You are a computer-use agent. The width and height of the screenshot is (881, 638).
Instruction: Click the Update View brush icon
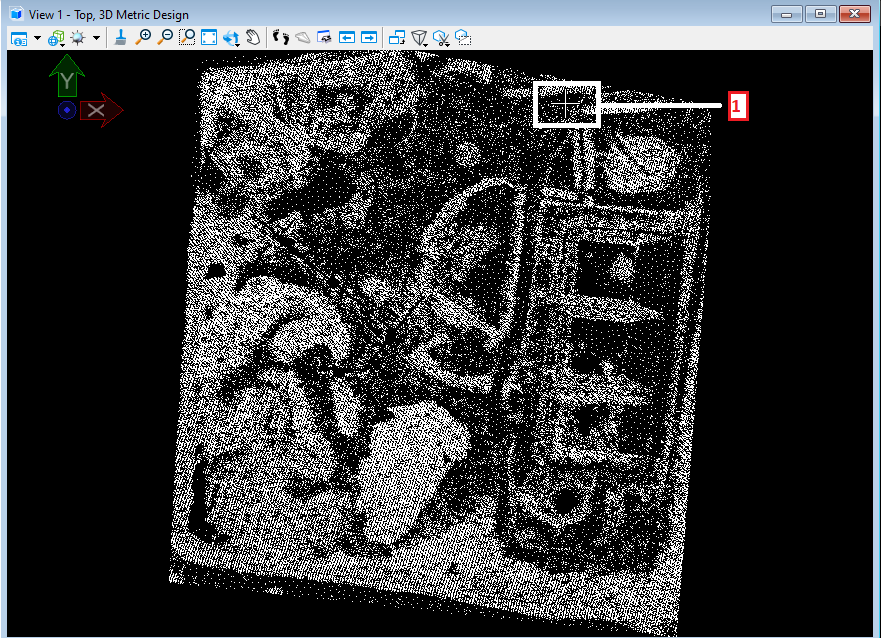coord(120,38)
